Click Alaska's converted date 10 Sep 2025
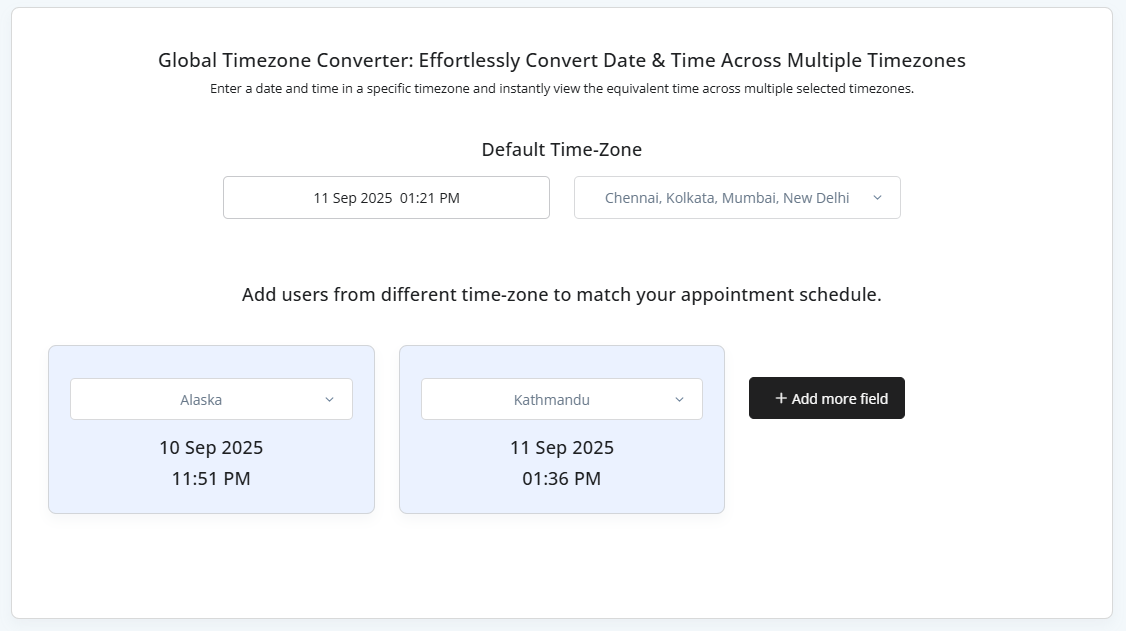Viewport: 1126px width, 631px height. [x=211, y=447]
